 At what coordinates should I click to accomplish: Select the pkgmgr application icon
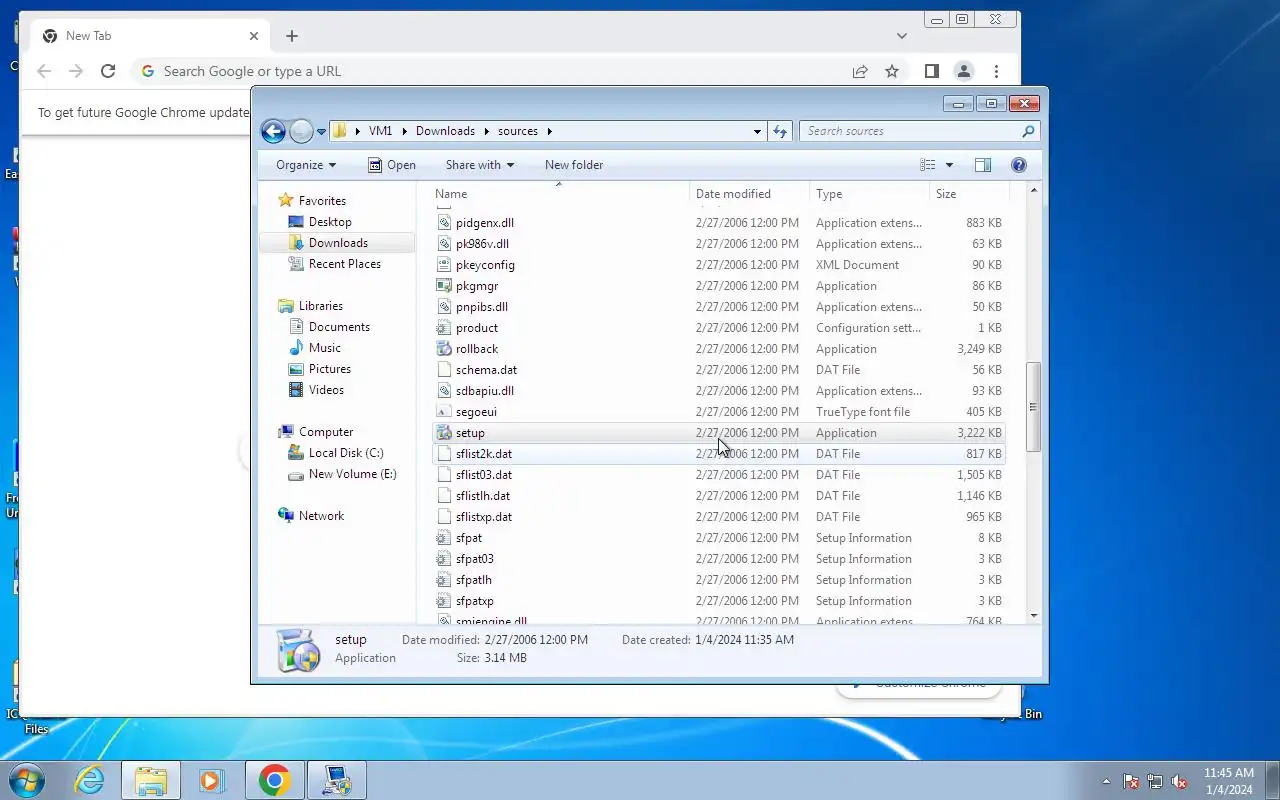click(445, 286)
